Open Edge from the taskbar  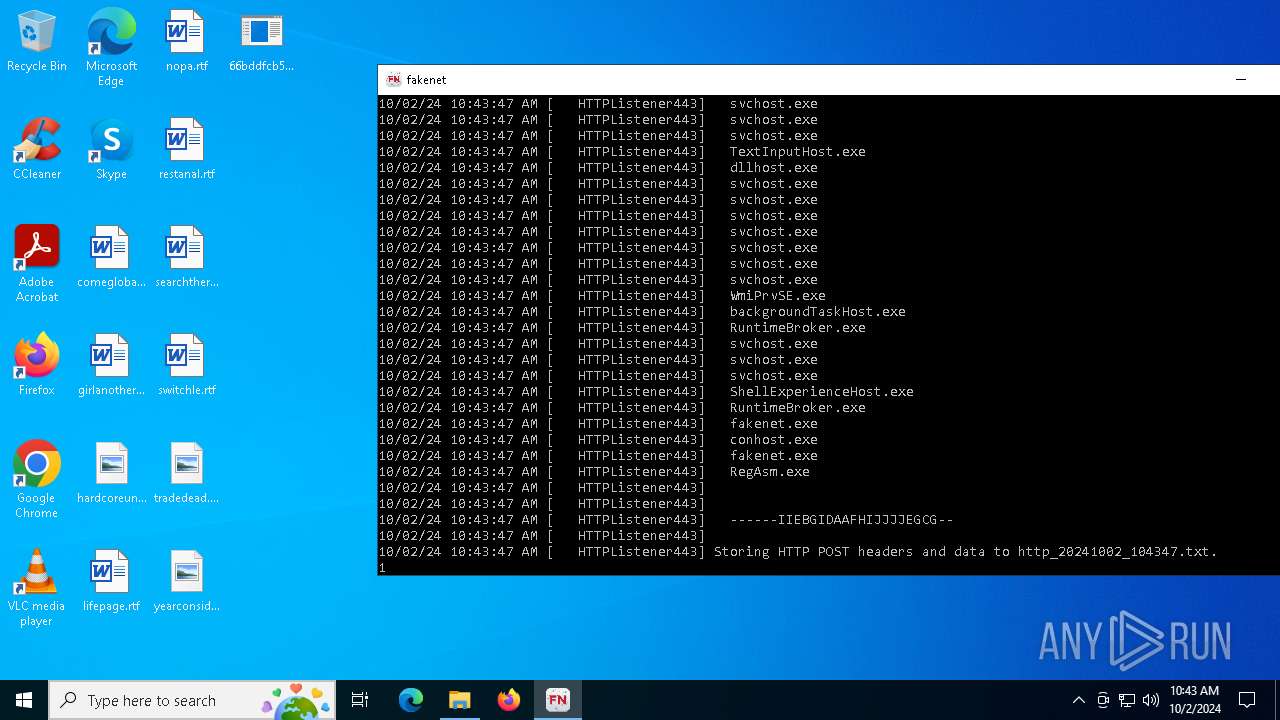click(411, 700)
